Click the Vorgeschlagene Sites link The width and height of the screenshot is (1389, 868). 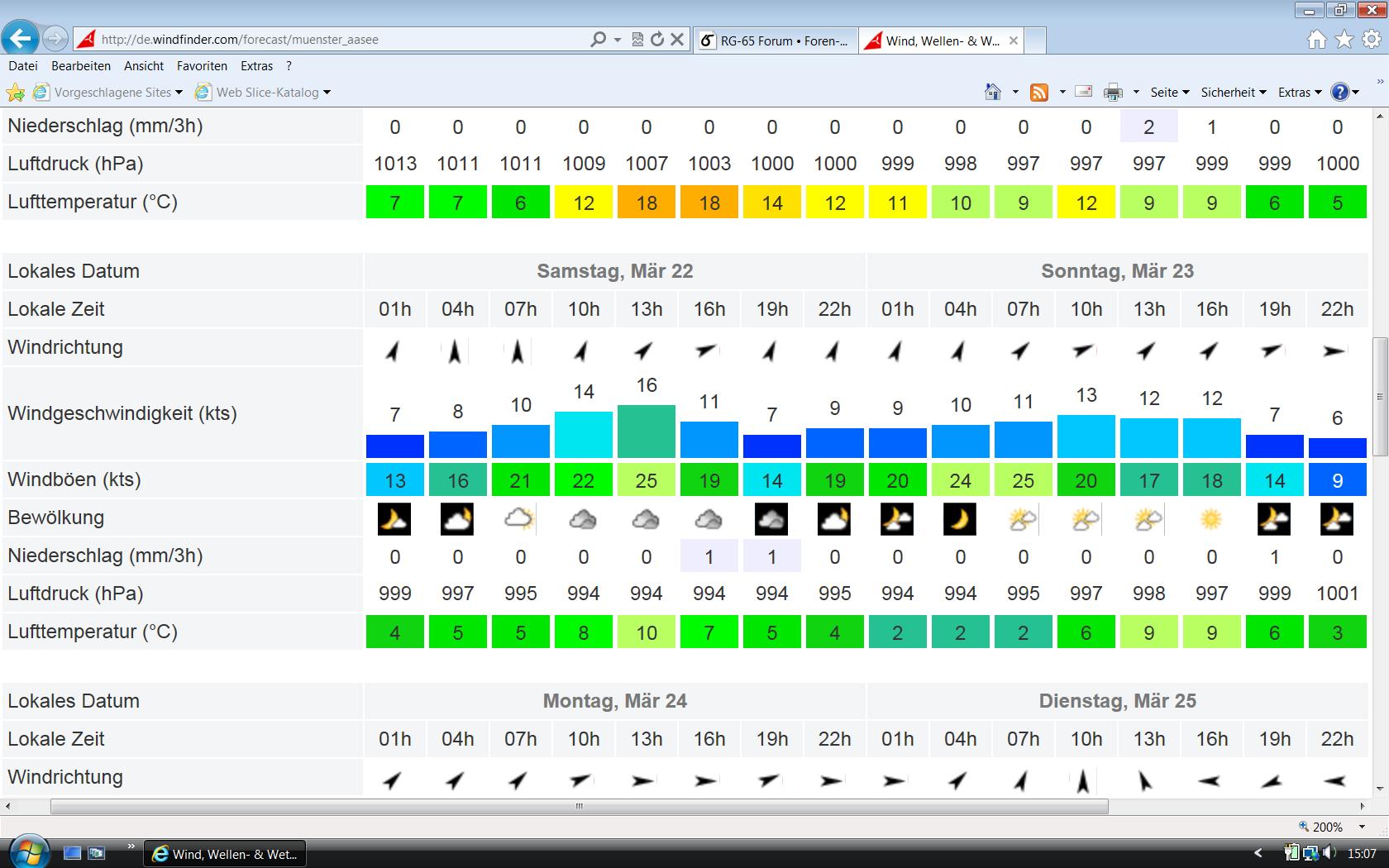tap(112, 93)
